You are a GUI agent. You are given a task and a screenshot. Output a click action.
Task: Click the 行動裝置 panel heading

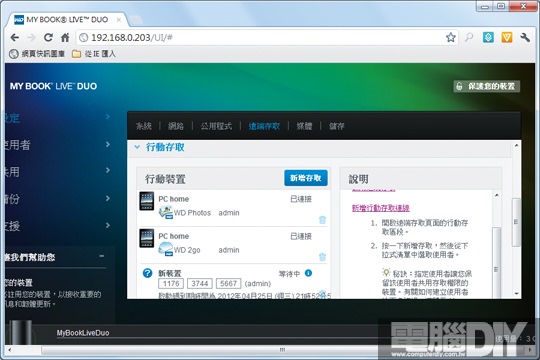[165, 179]
